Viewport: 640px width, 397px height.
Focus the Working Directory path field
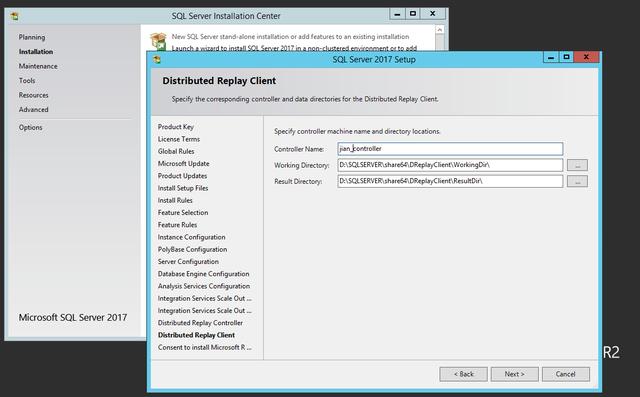coord(450,165)
